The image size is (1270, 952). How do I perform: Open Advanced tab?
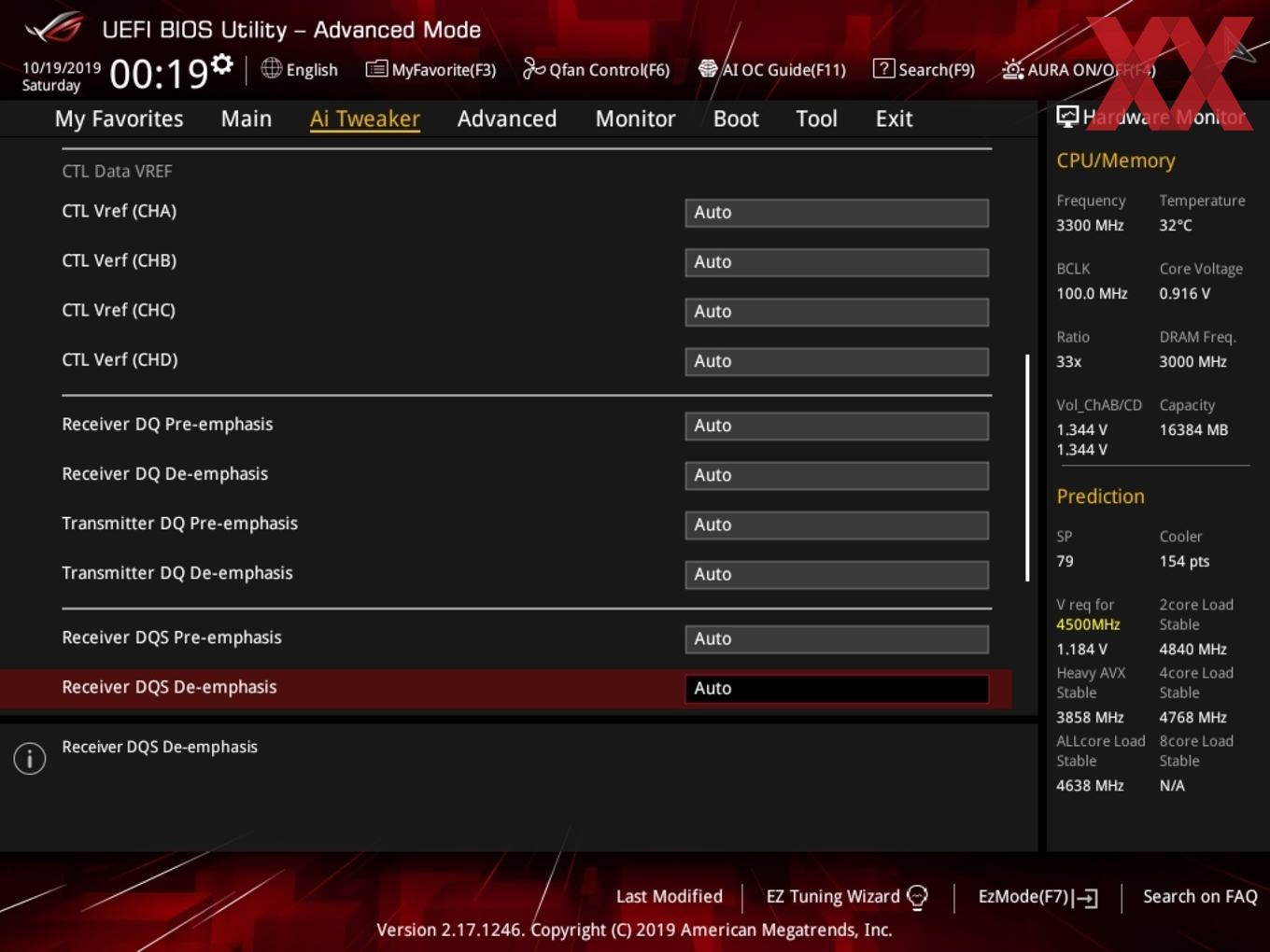point(507,119)
